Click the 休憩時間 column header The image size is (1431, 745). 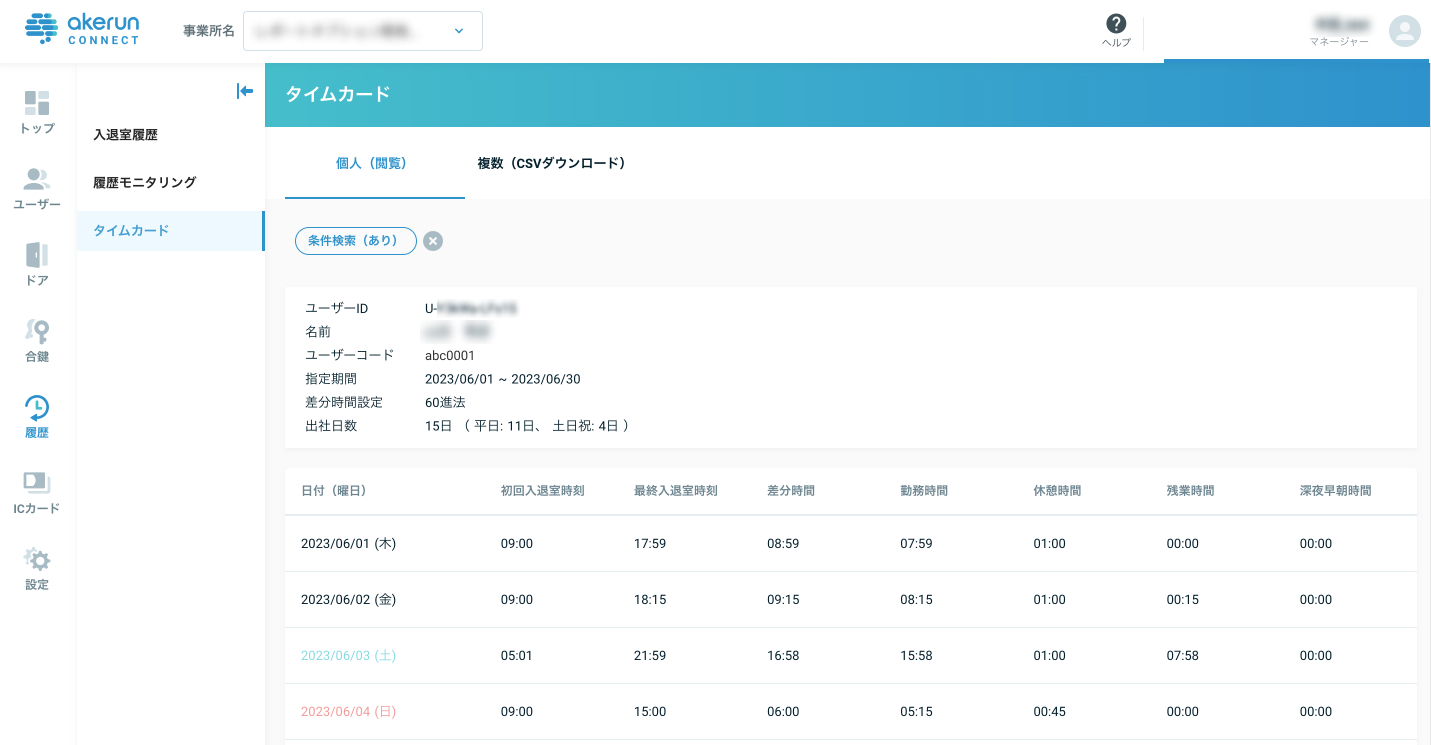coord(1057,491)
